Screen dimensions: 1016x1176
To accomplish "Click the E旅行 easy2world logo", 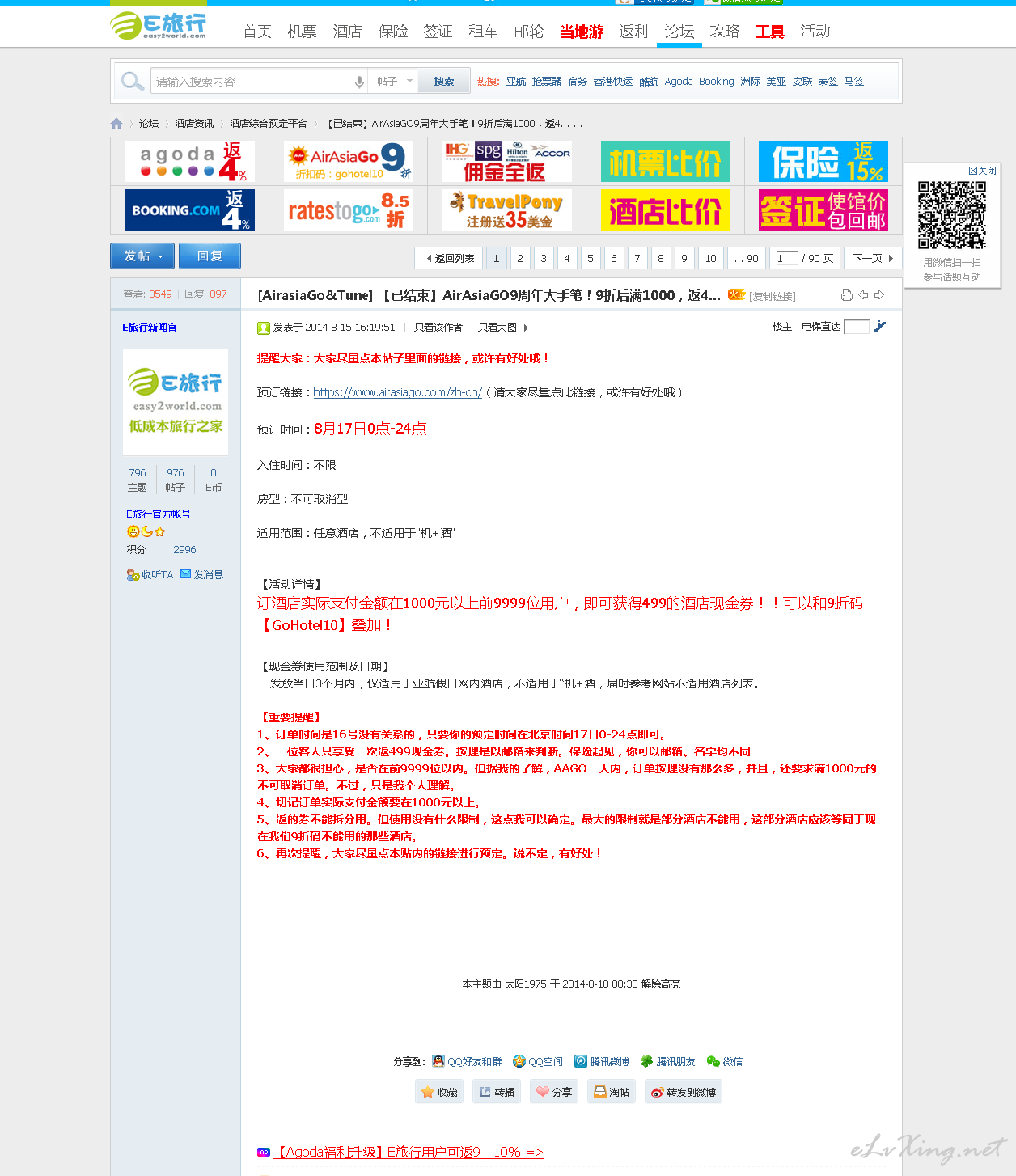I will click(158, 25).
